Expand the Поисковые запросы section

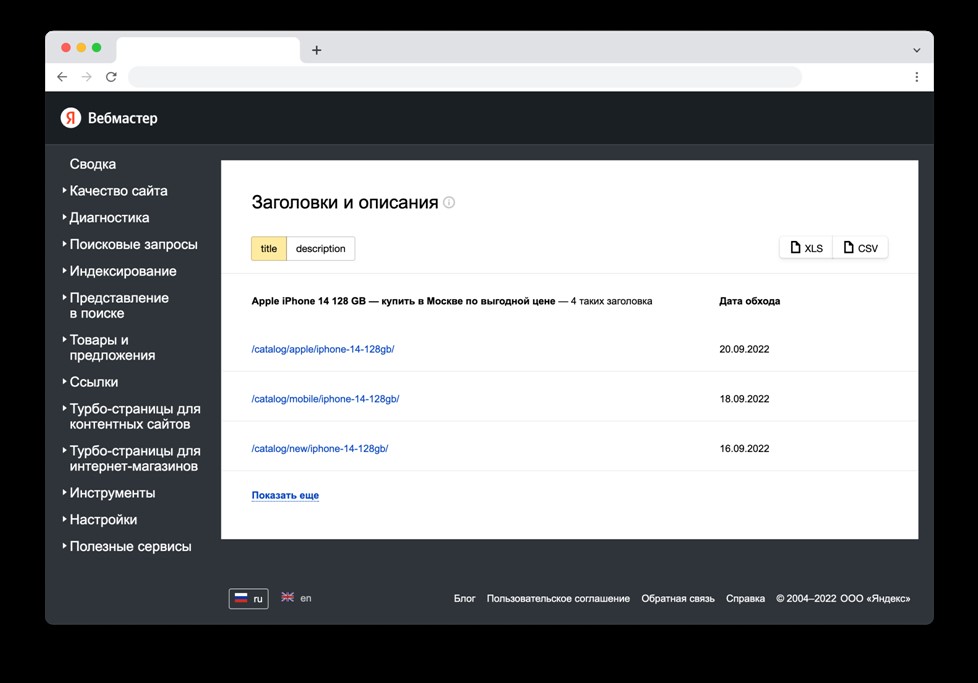pos(130,245)
